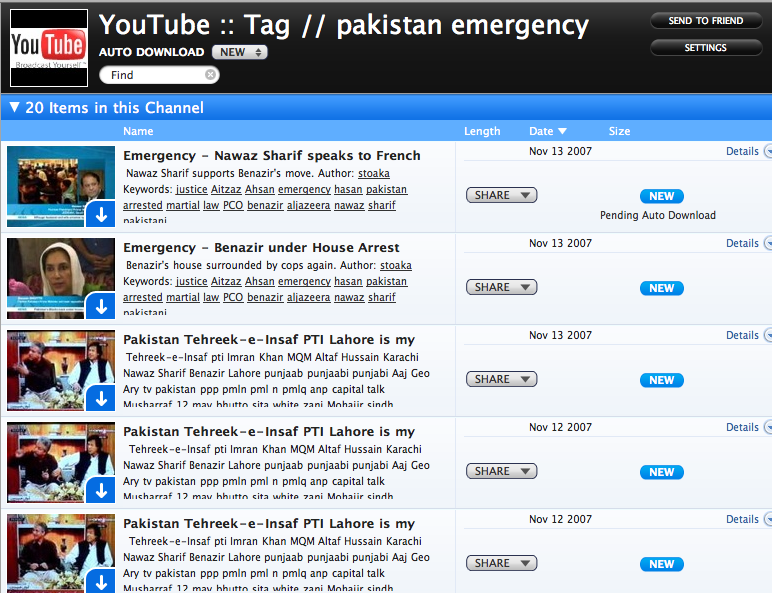This screenshot has width=772, height=593.
Task: Click into the Find search field
Action: coord(155,75)
